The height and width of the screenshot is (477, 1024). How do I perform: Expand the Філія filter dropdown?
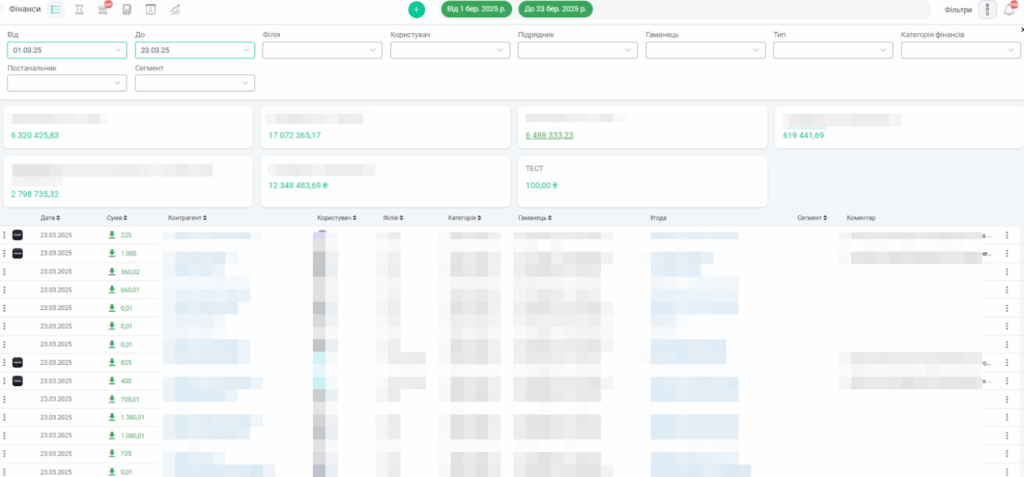coord(322,50)
